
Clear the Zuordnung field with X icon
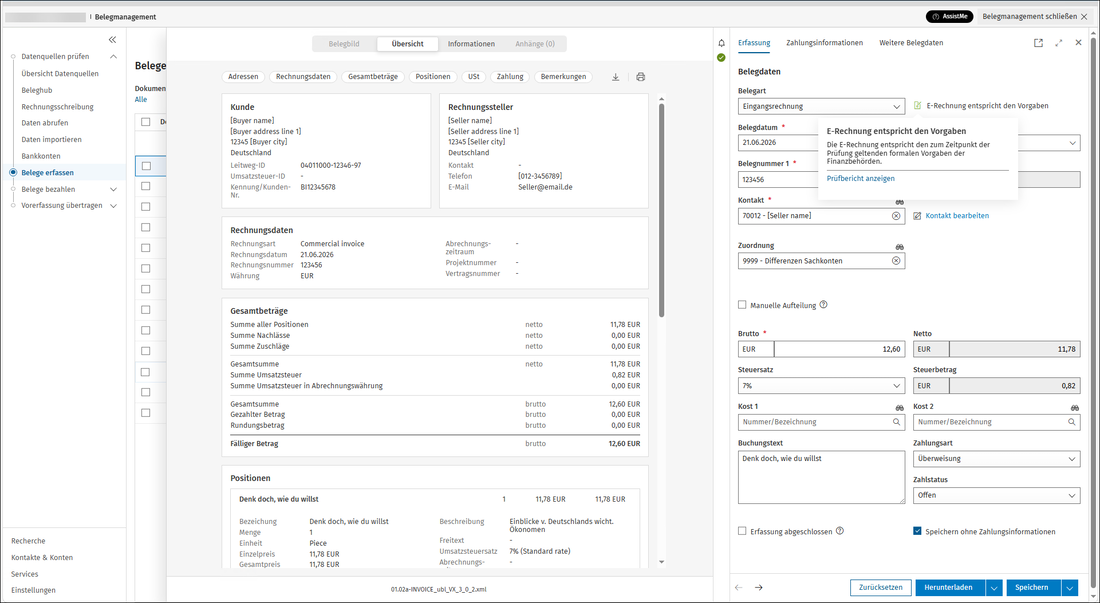pos(896,261)
